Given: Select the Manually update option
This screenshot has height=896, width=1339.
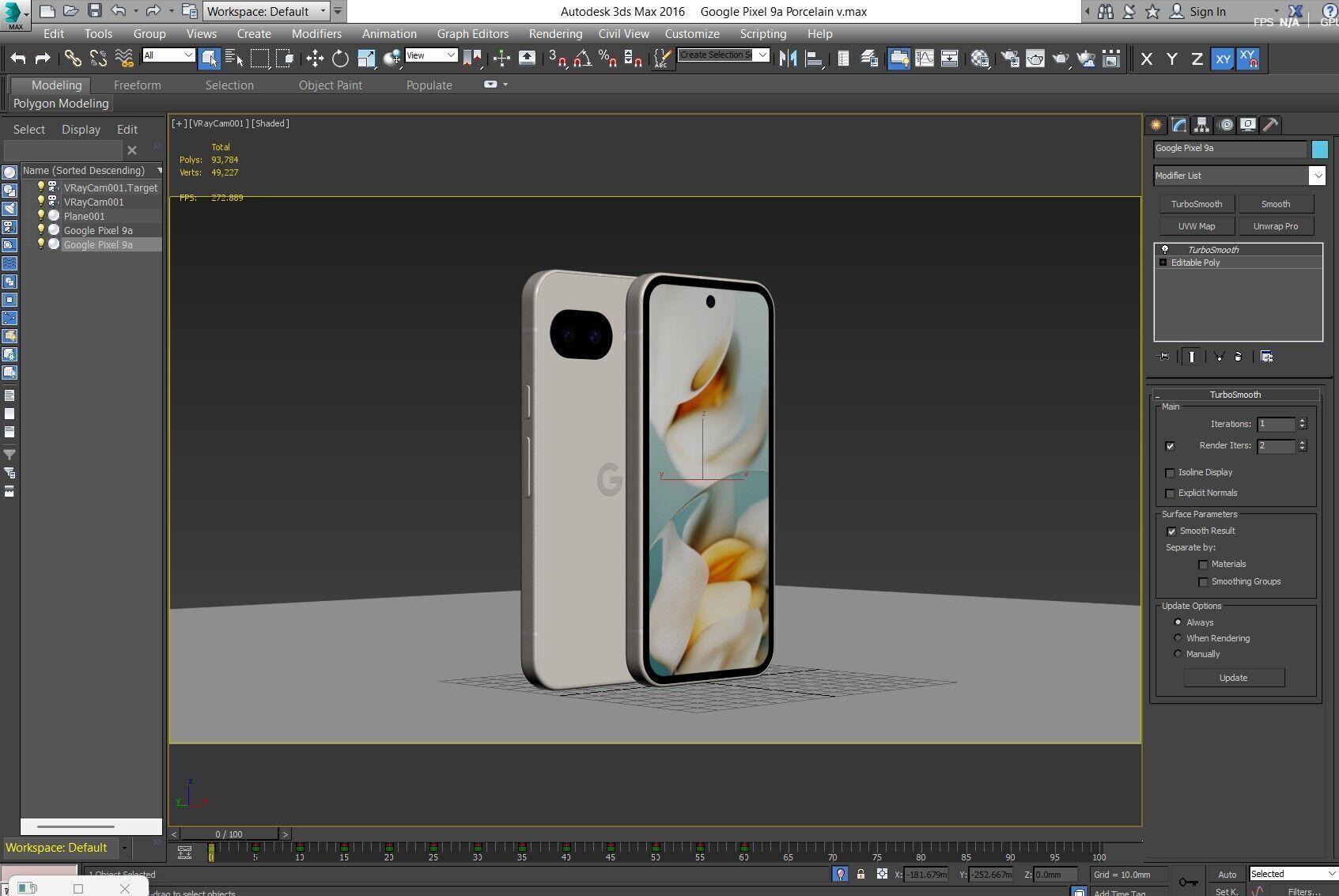Looking at the screenshot, I should pos(1178,654).
